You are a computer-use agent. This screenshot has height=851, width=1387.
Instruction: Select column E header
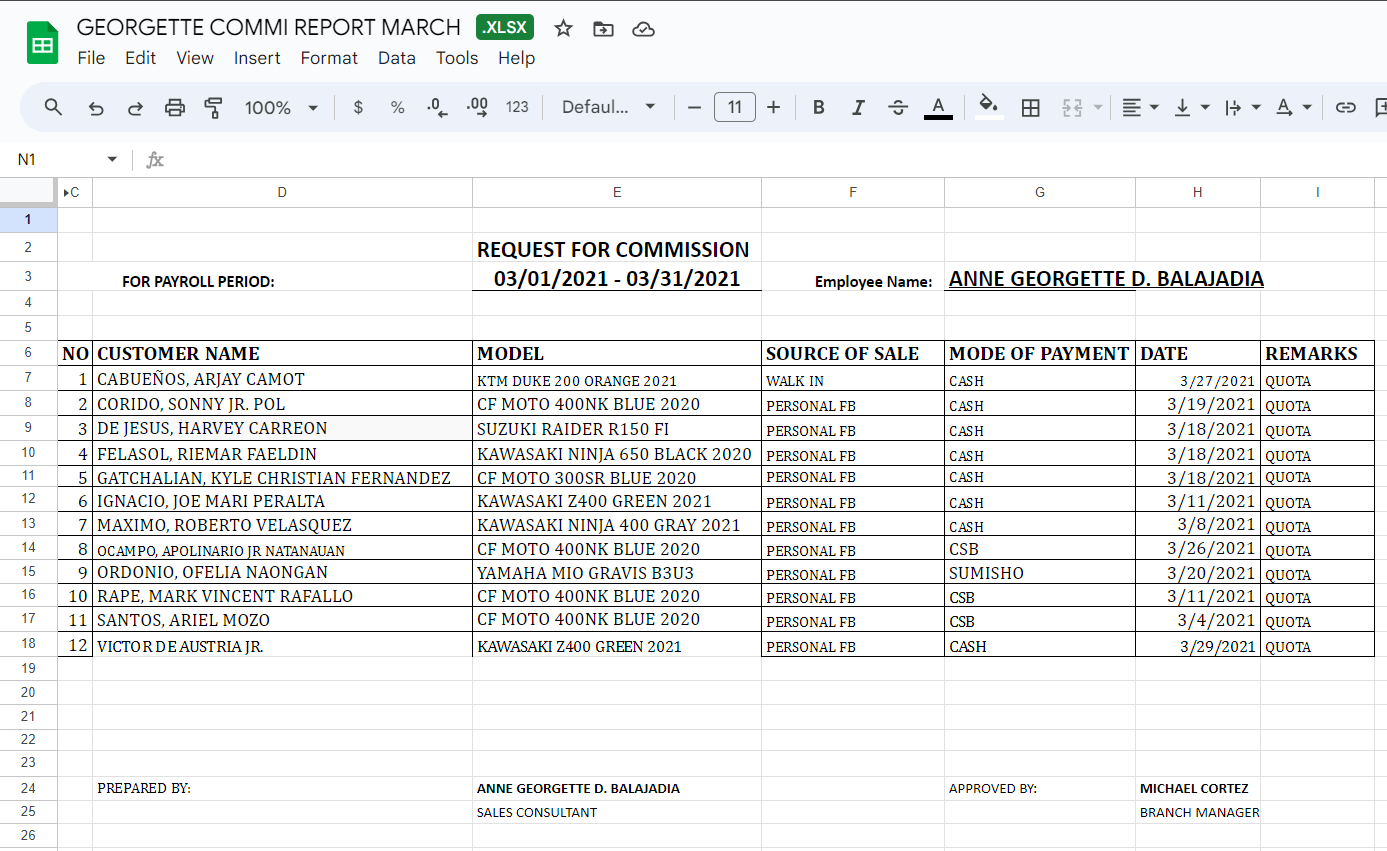(x=617, y=192)
